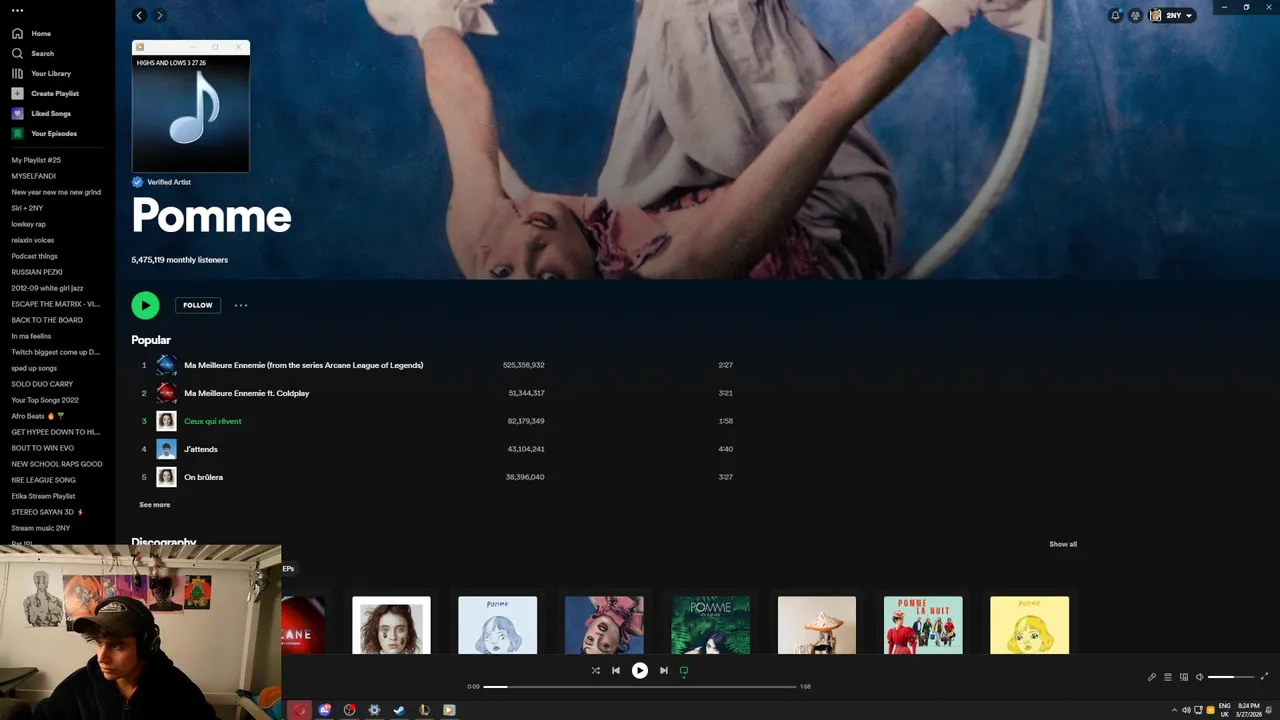Open the POMME green foliage album cover
The width and height of the screenshot is (1280, 720).
click(710, 625)
